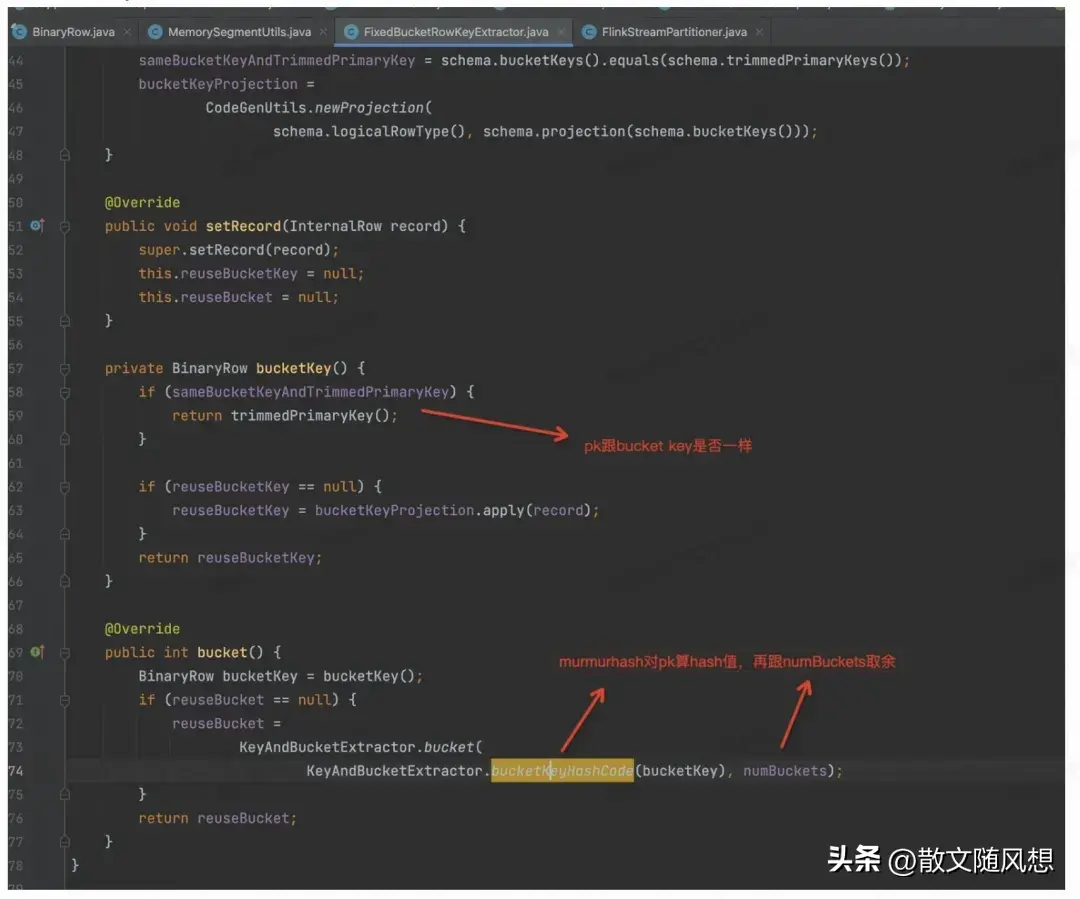Click the fold end marker closing setRecord

(x=65, y=321)
